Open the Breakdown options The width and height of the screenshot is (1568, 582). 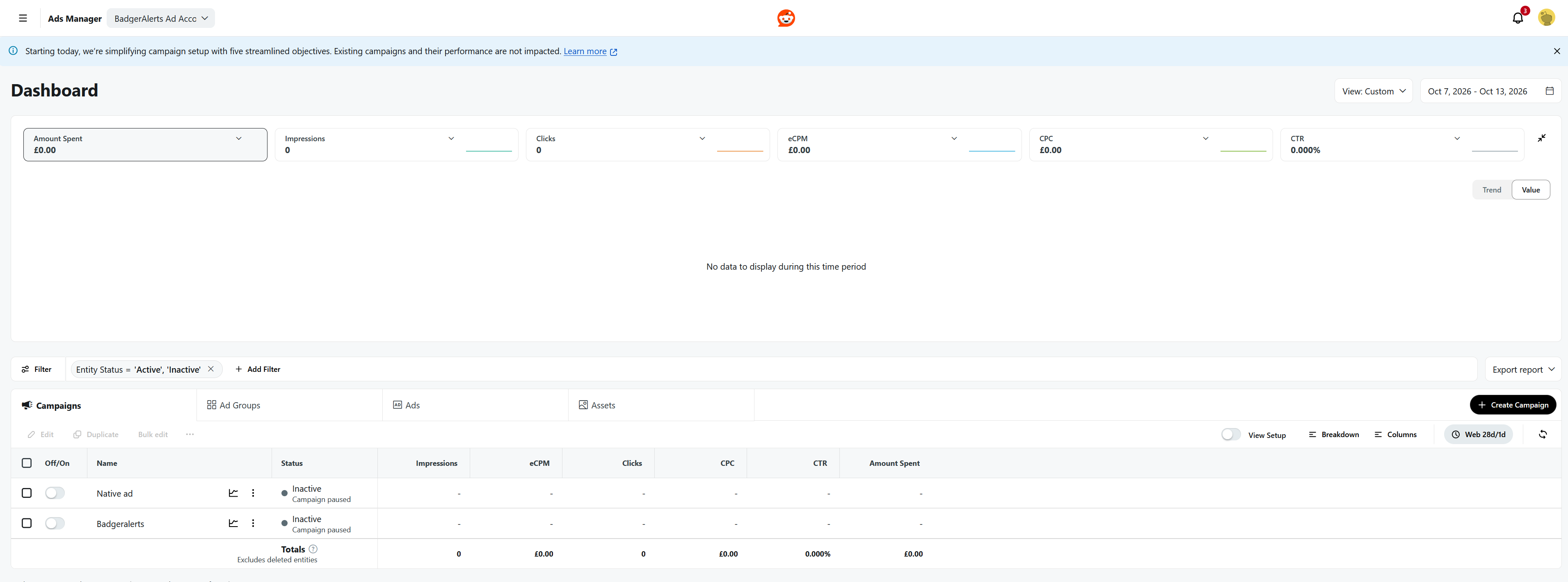[x=1334, y=434]
